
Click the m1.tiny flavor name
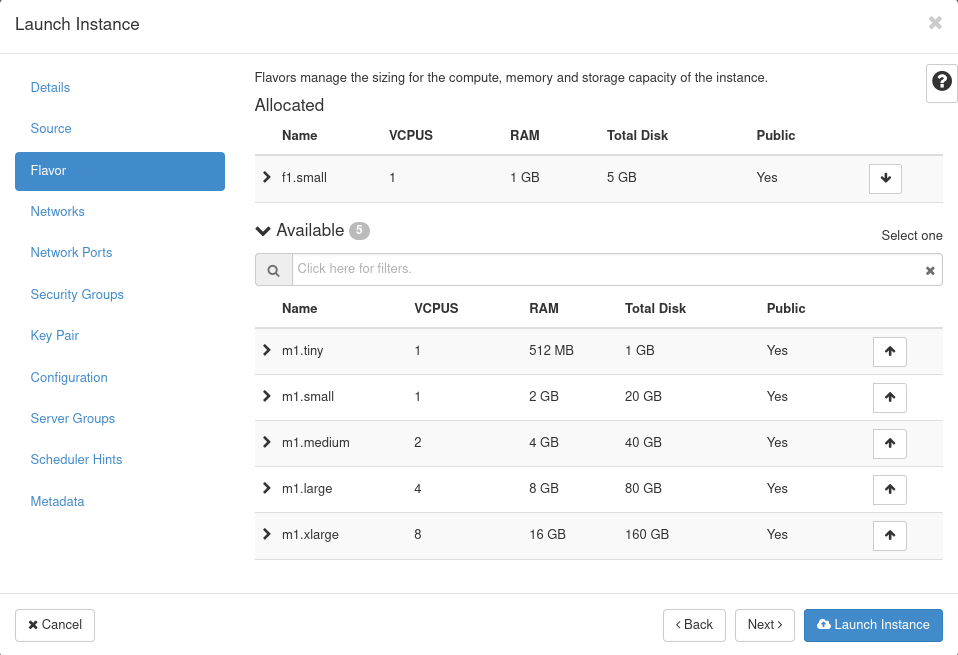[302, 351]
